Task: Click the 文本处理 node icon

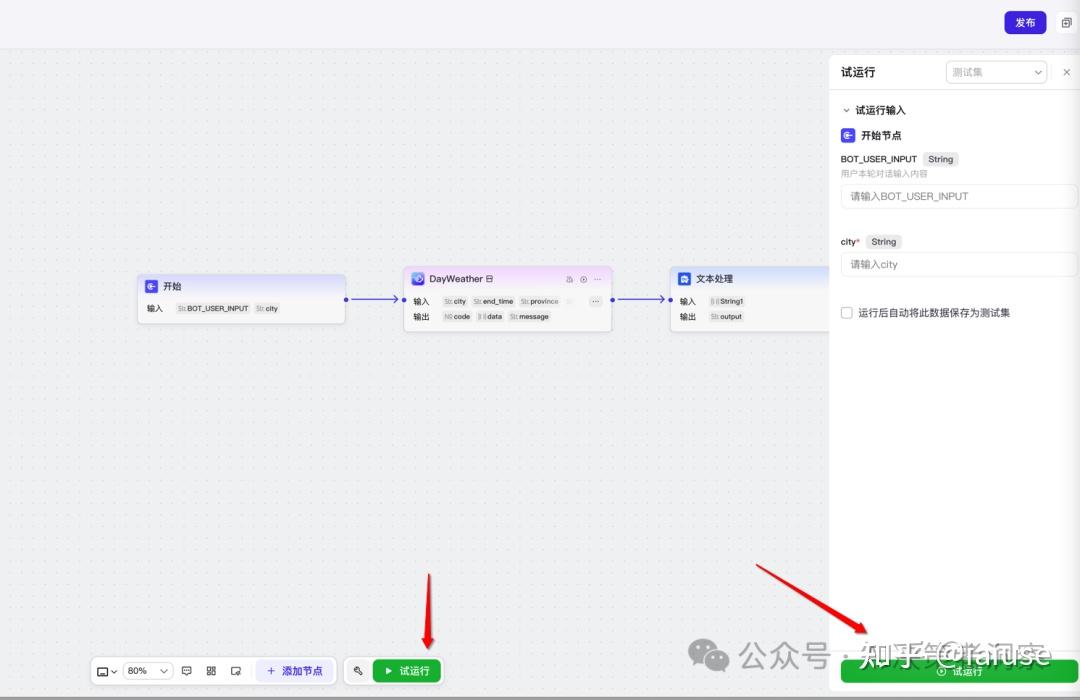Action: click(684, 279)
